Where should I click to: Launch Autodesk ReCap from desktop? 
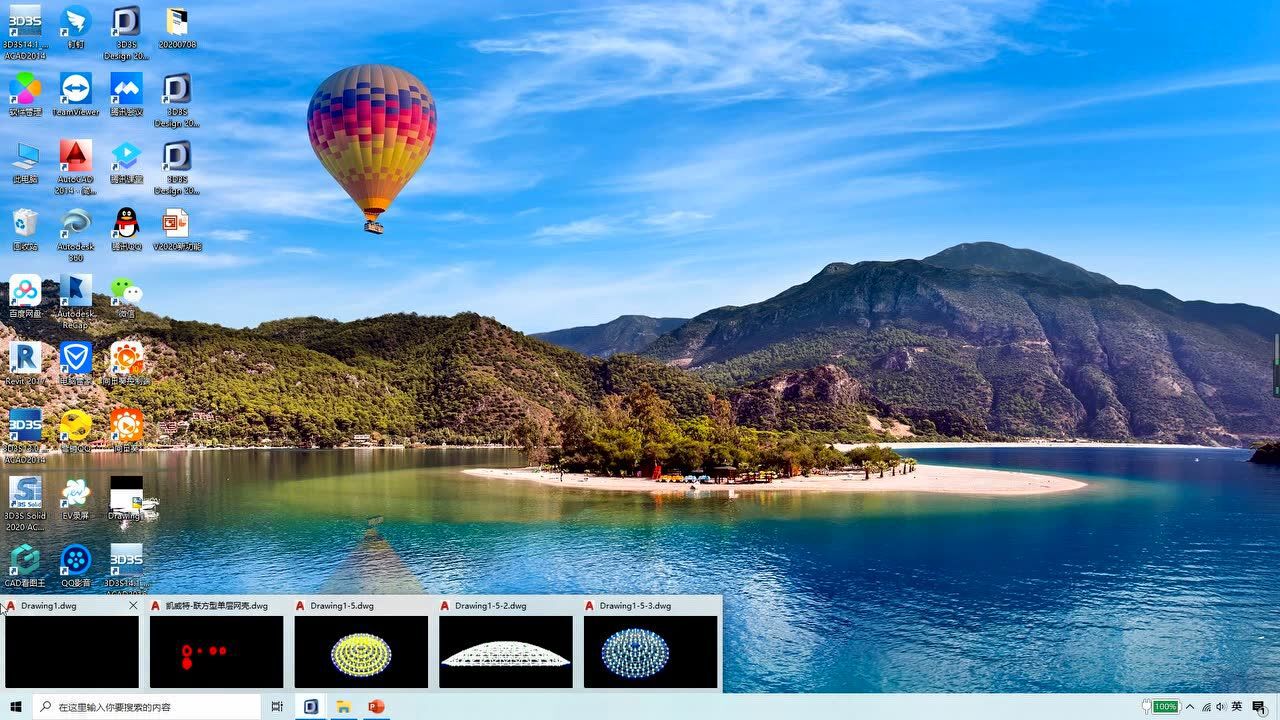(x=75, y=291)
